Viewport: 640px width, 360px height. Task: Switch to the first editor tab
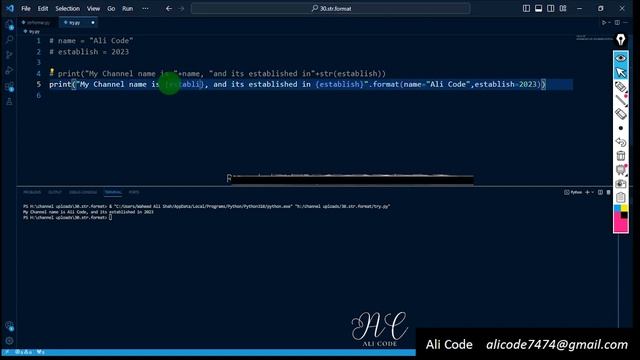click(x=38, y=23)
